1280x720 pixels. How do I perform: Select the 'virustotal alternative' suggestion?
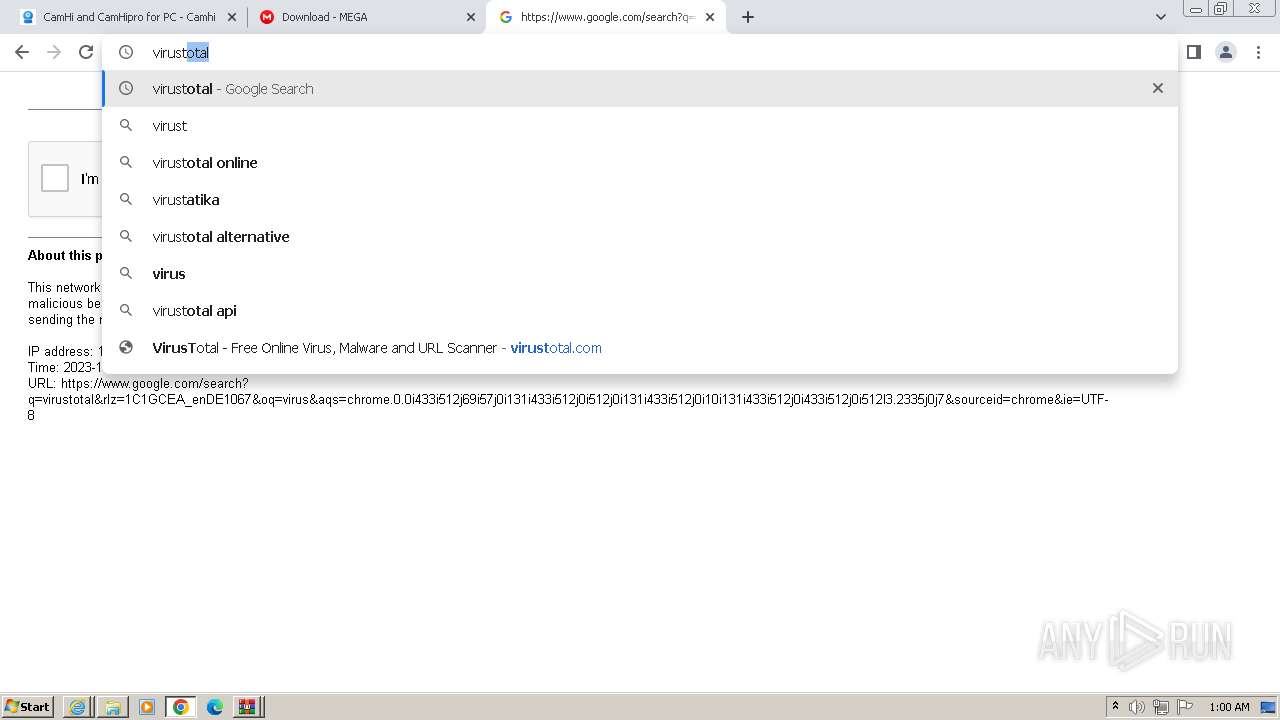pos(640,237)
